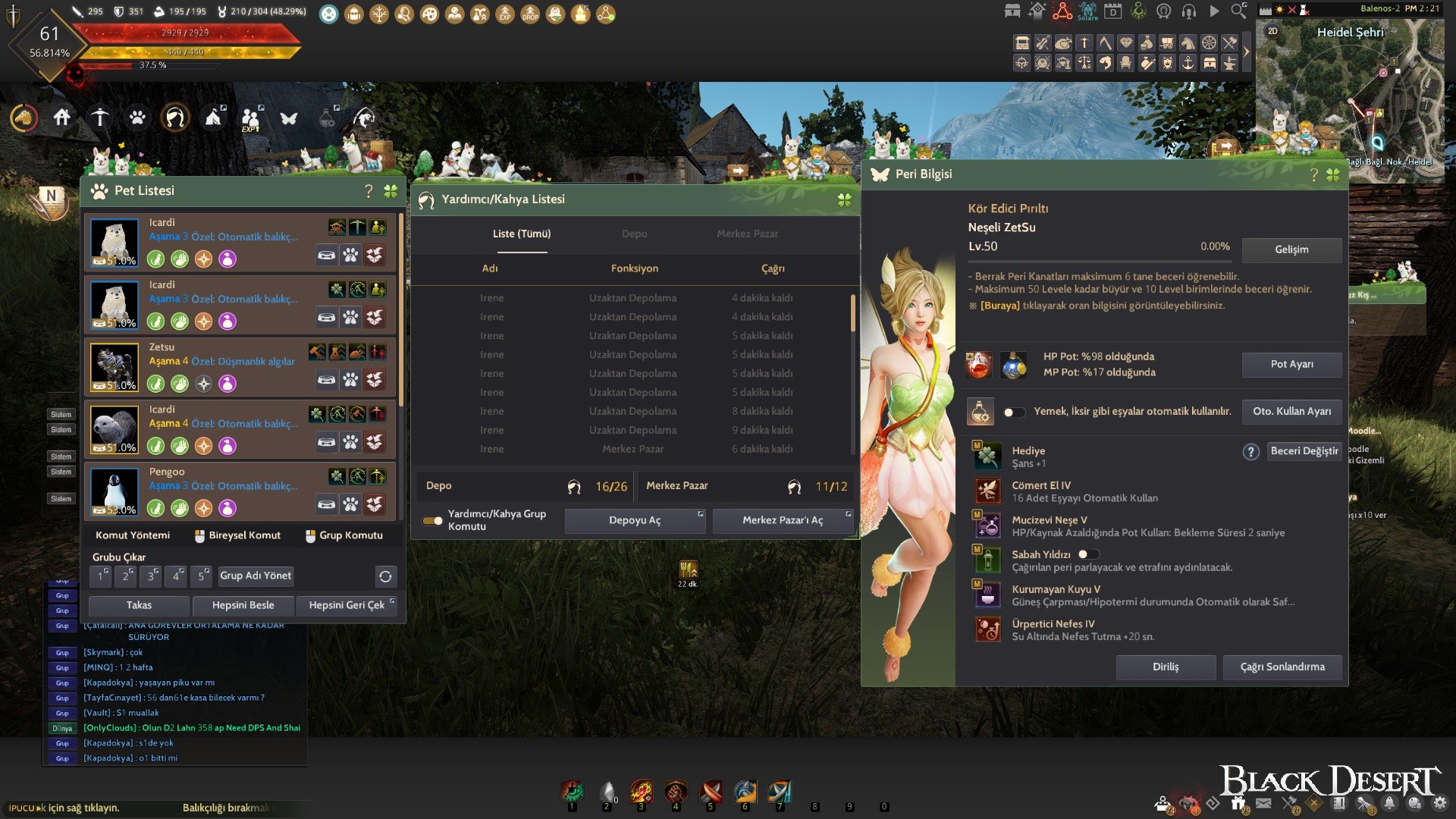Click Pengoo's check-in heart icon
The image size is (1456, 819).
[375, 504]
